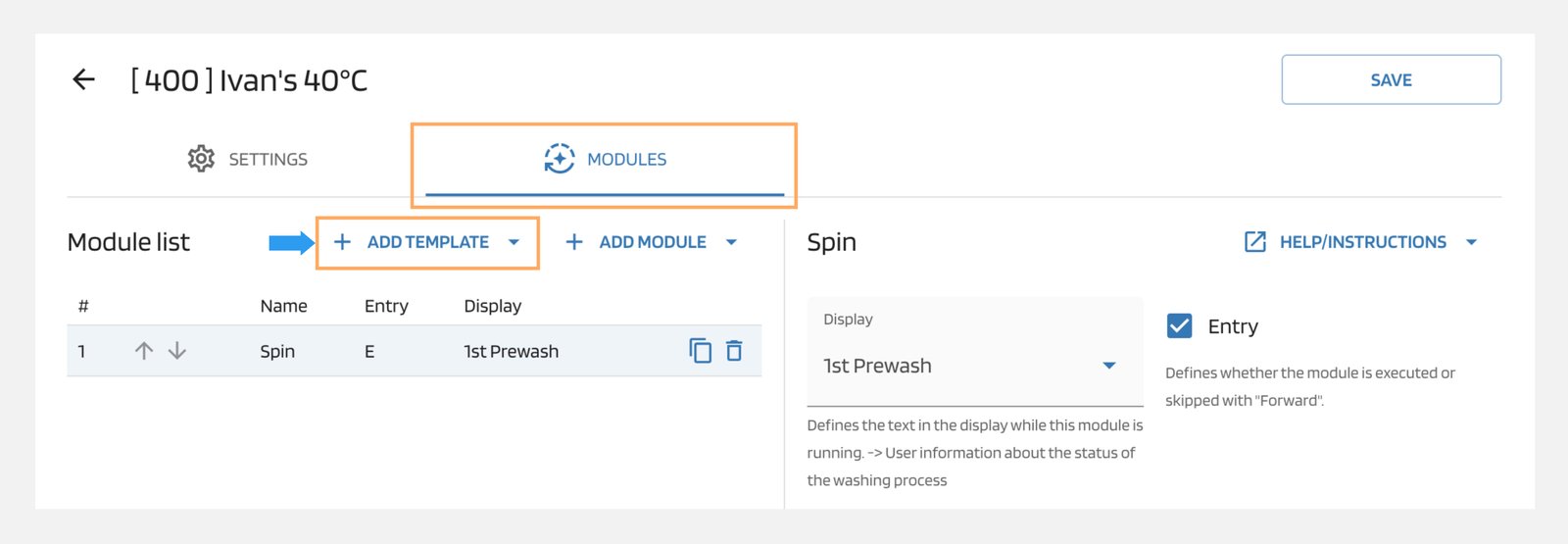Expand the Help/Instructions dropdown arrow
The width and height of the screenshot is (1568, 544).
click(1471, 242)
